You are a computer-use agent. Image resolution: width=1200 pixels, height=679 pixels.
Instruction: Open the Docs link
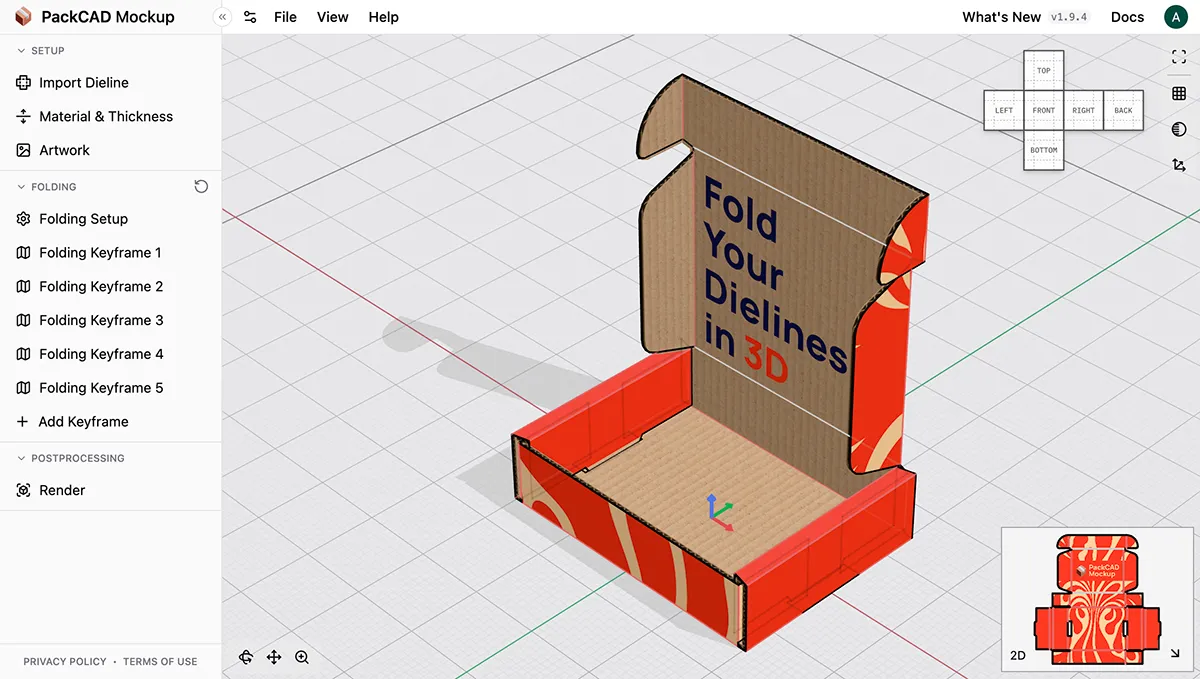coord(1127,17)
